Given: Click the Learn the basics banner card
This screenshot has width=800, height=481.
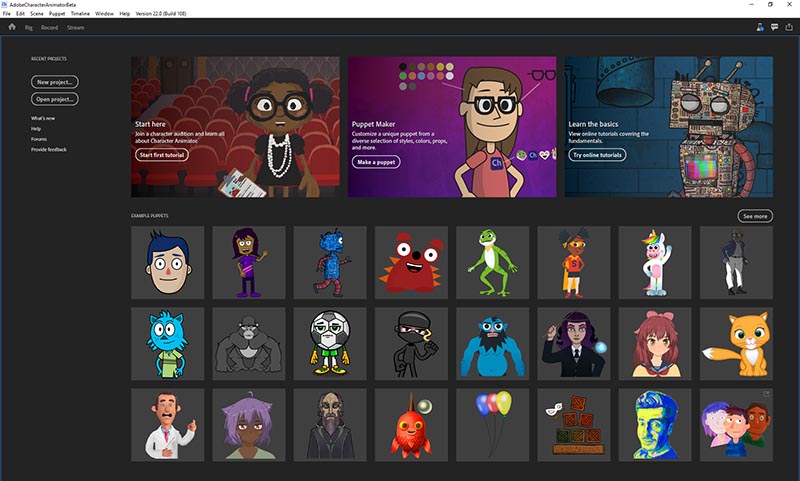Looking at the screenshot, I should pyautogui.click(x=669, y=126).
